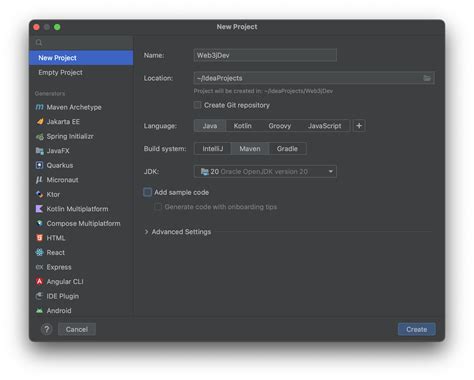The image size is (474, 380).
Task: Select the Android generator icon
Action: click(39, 311)
